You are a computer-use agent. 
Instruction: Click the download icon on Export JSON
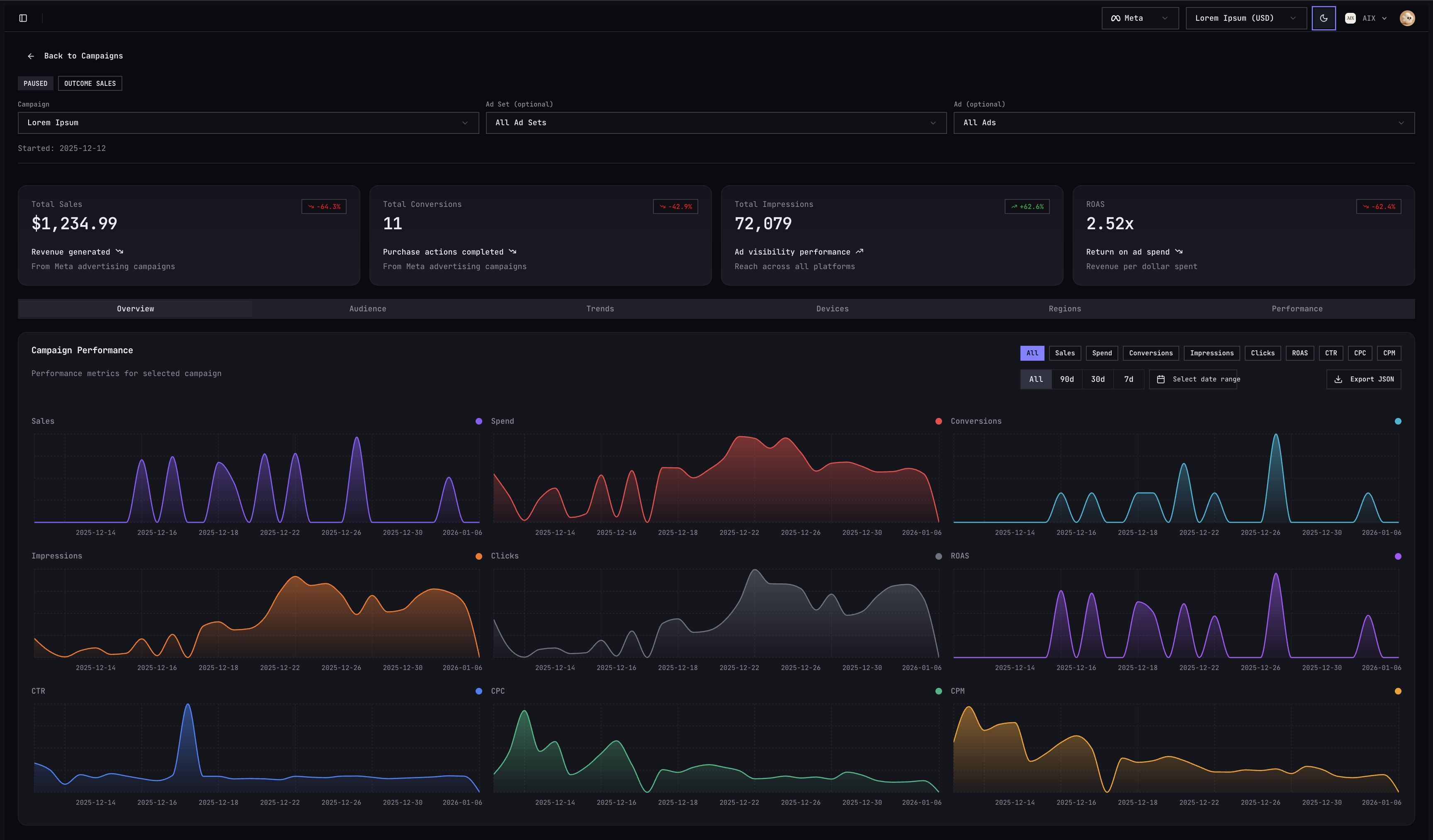pos(1338,379)
